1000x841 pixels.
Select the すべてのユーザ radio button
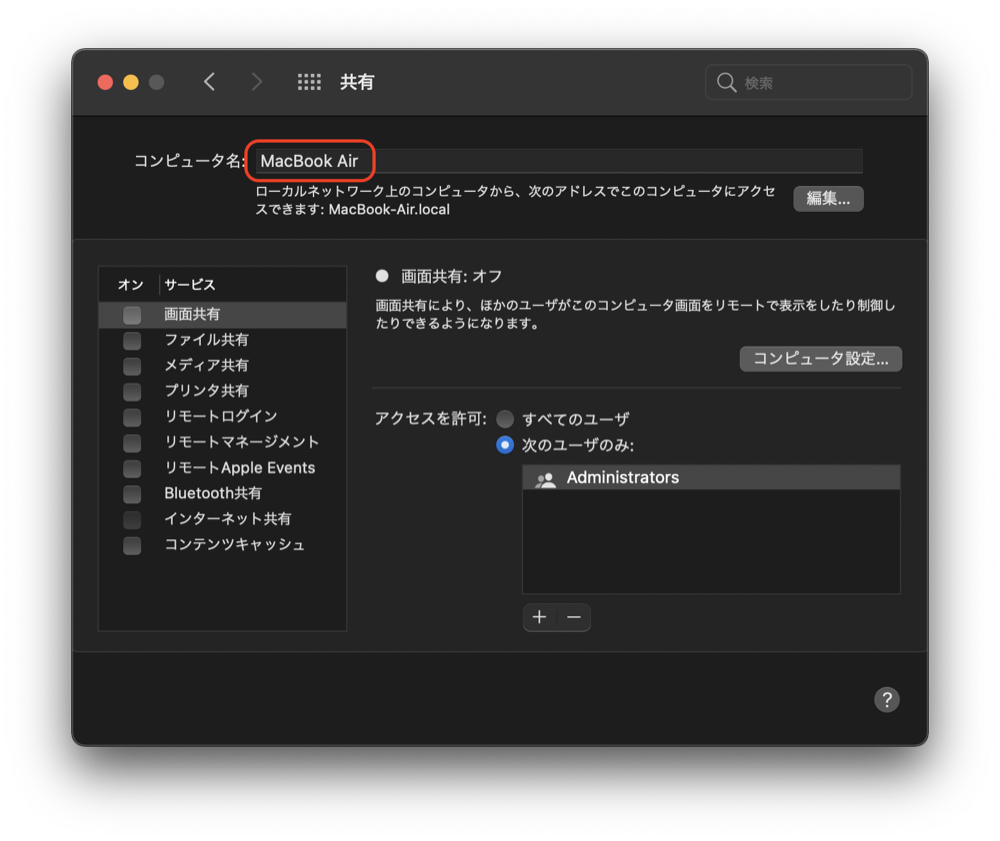click(504, 419)
